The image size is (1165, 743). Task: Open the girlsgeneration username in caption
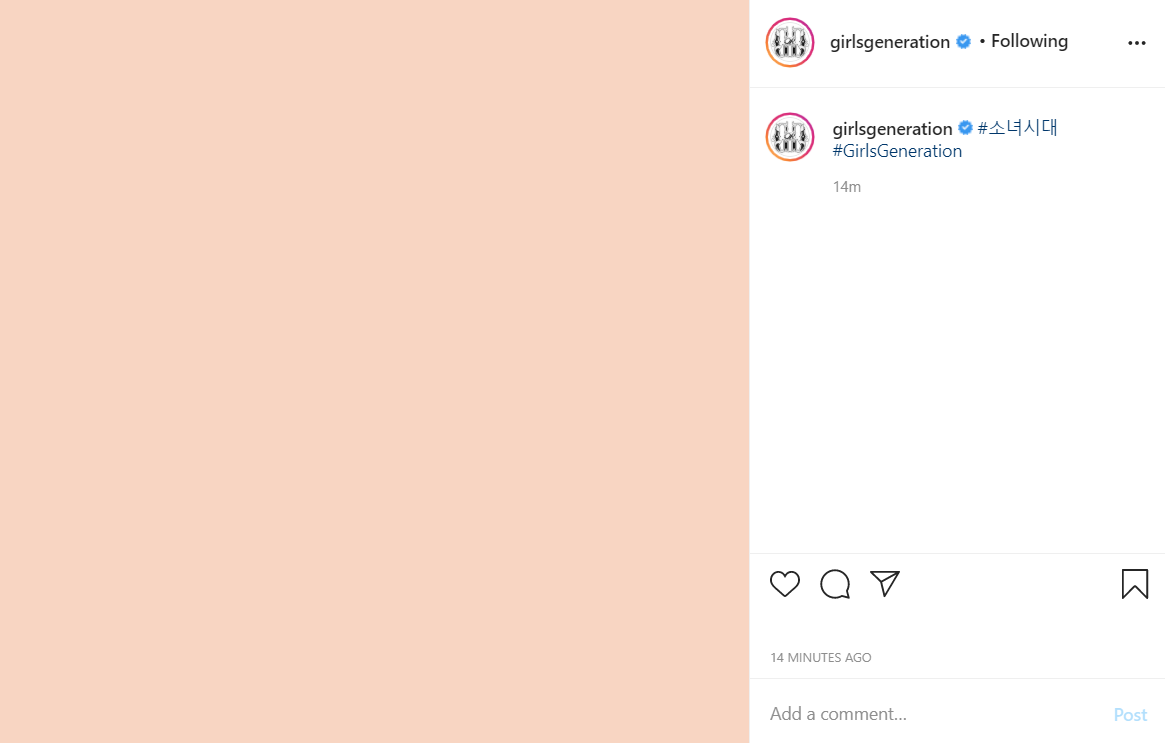tap(892, 129)
